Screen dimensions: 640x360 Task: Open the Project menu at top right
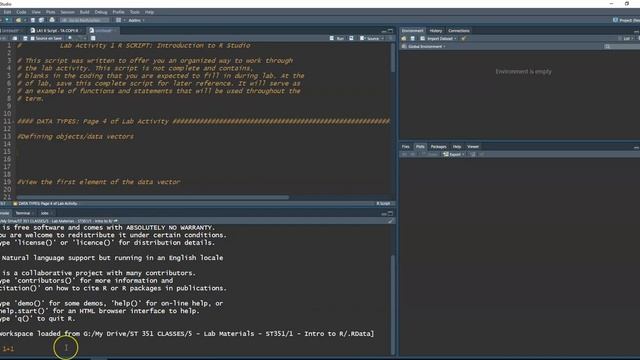pos(626,20)
